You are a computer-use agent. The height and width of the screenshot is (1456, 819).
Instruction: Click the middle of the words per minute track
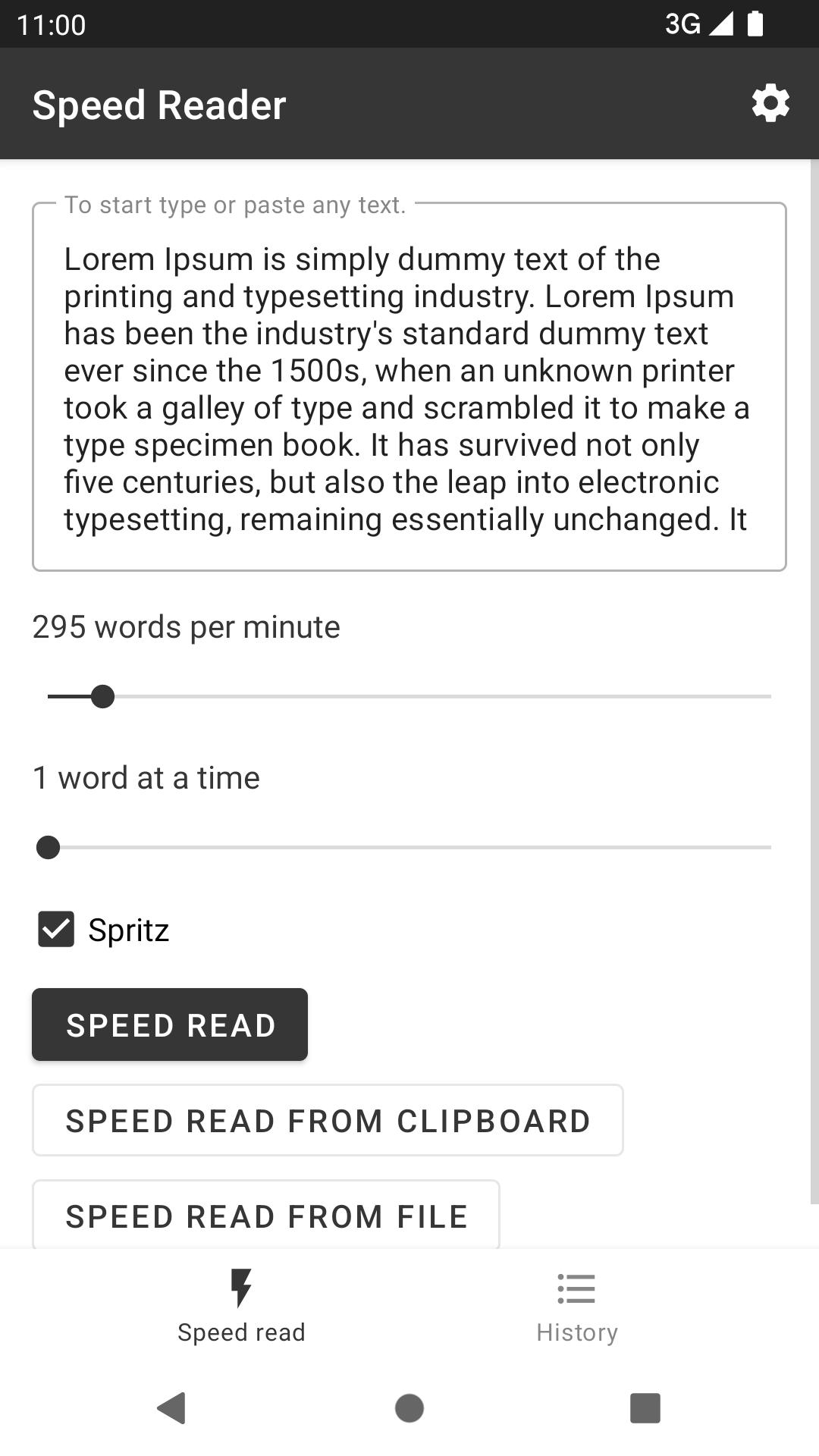(409, 696)
